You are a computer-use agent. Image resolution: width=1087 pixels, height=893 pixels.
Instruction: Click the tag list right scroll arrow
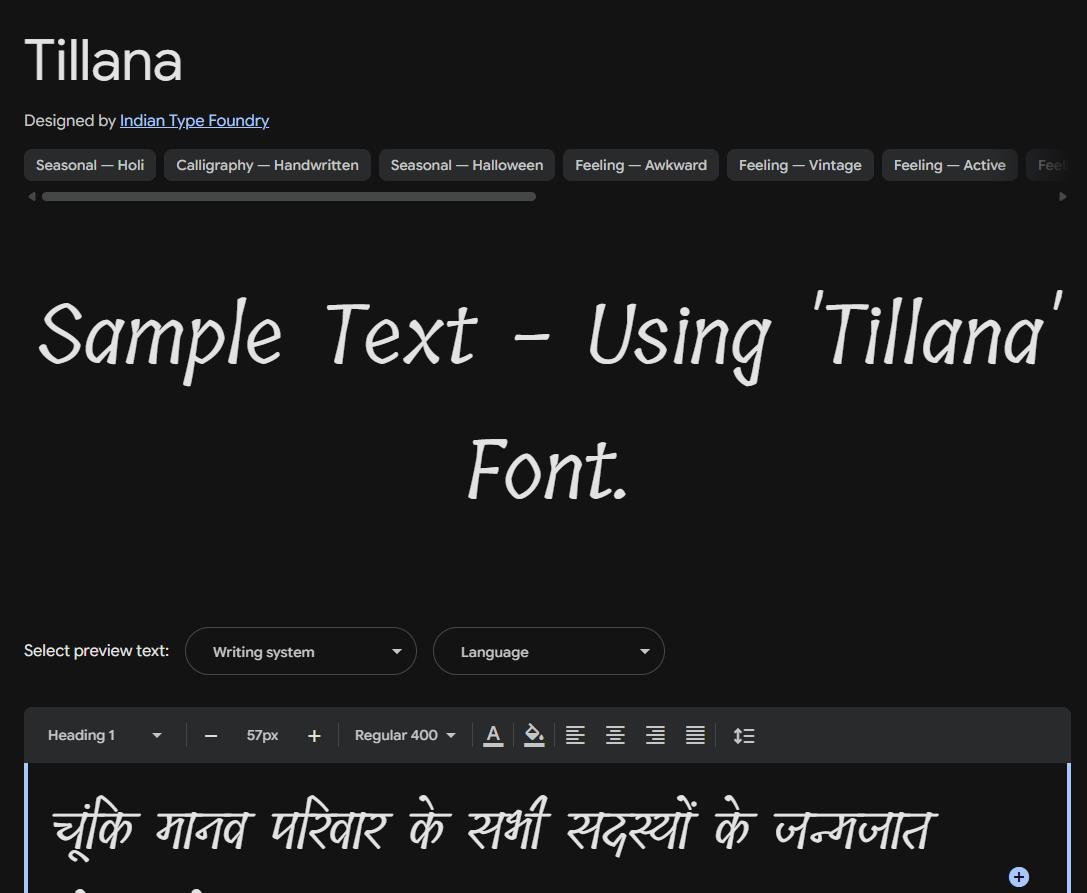point(1063,197)
